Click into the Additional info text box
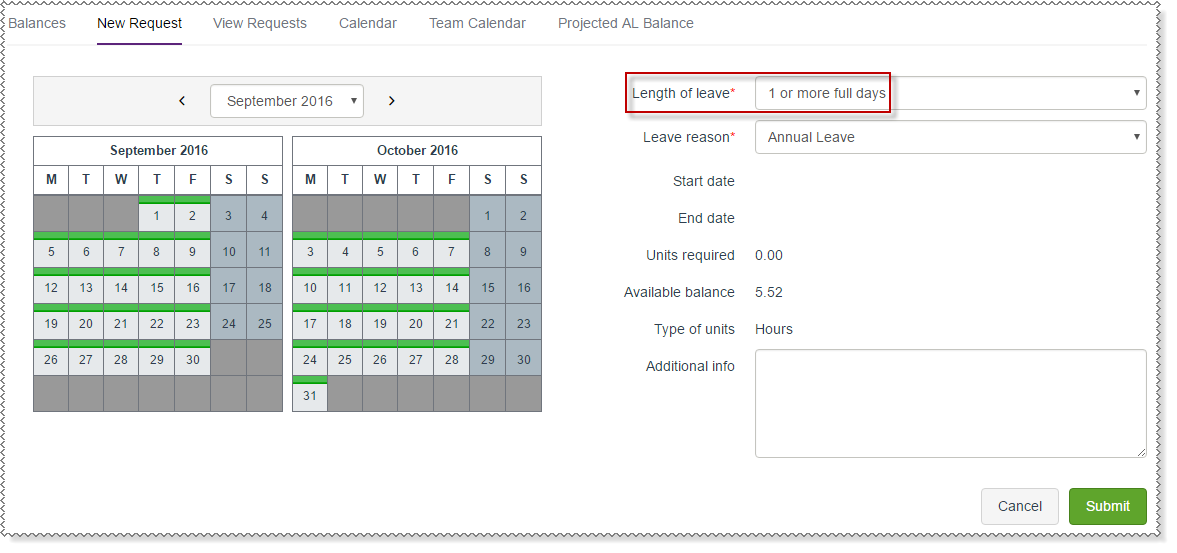This screenshot has height=553, width=1177. [949, 403]
